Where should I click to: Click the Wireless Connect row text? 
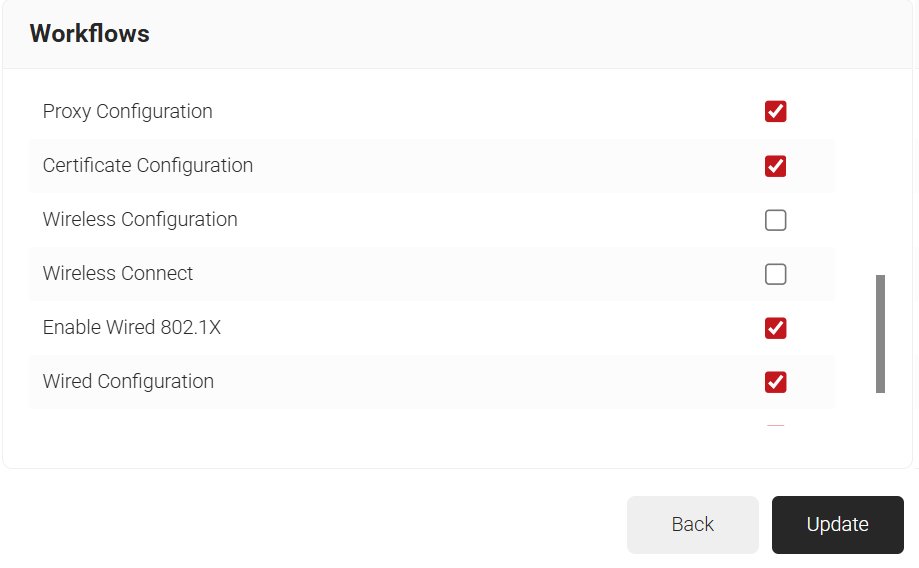118,274
